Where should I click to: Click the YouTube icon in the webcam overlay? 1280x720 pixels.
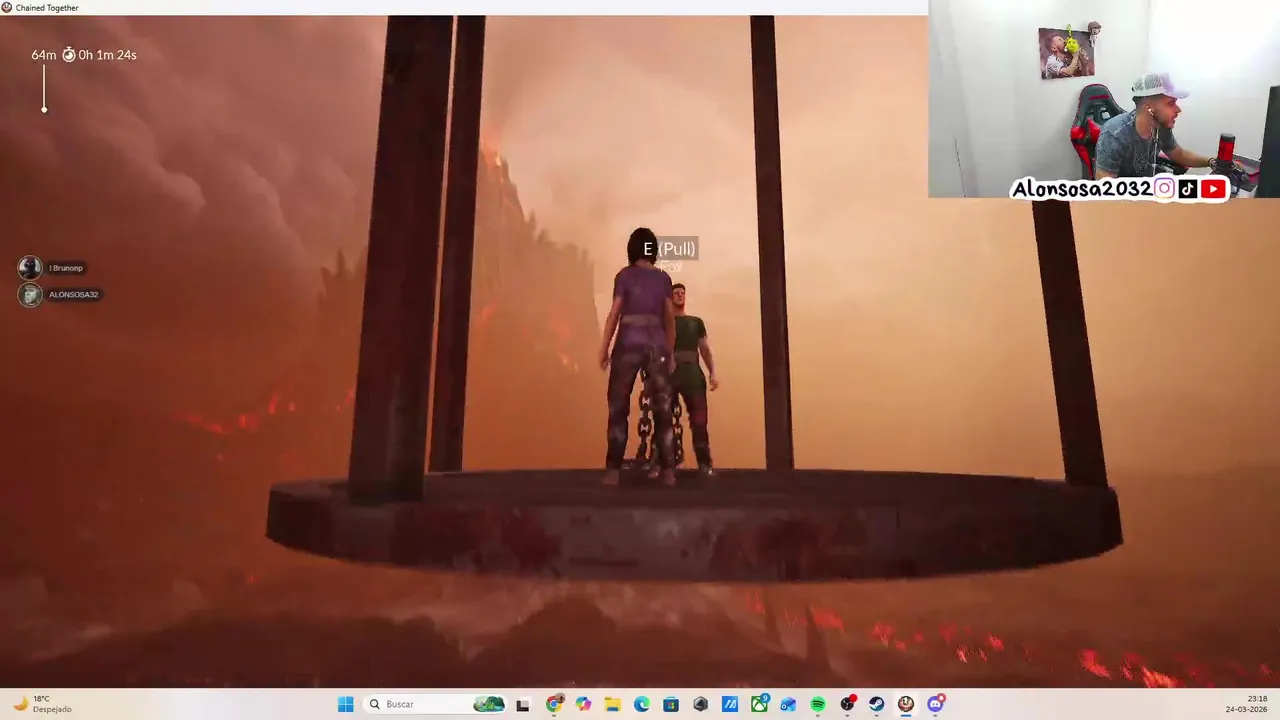[x=1213, y=189]
